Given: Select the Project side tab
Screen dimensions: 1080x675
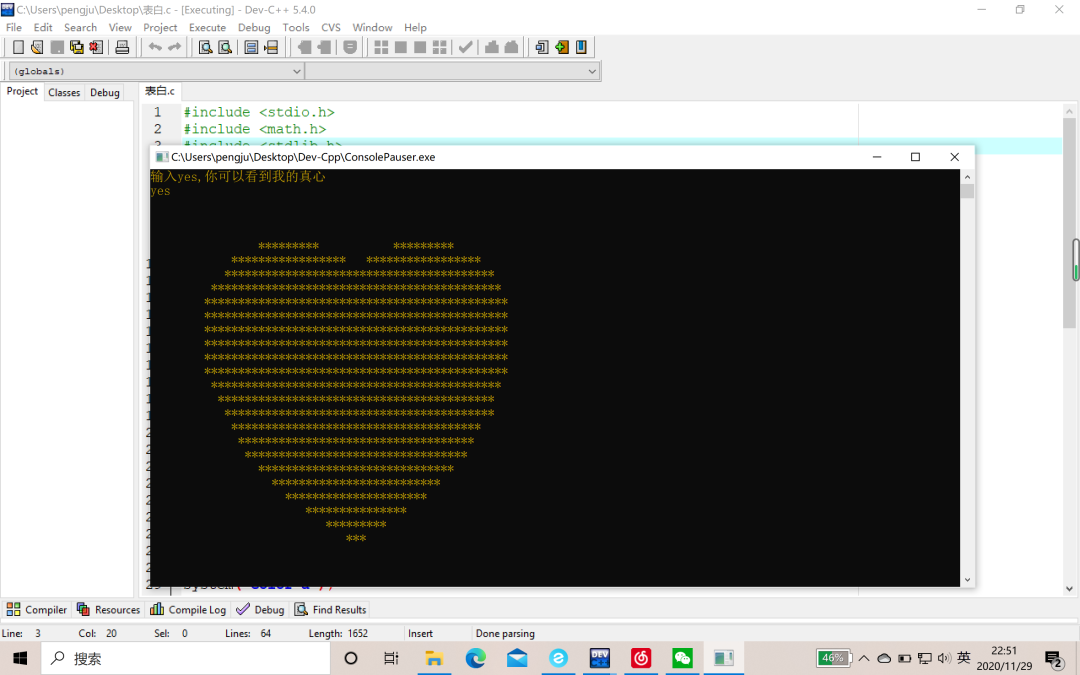Looking at the screenshot, I should (x=22, y=92).
